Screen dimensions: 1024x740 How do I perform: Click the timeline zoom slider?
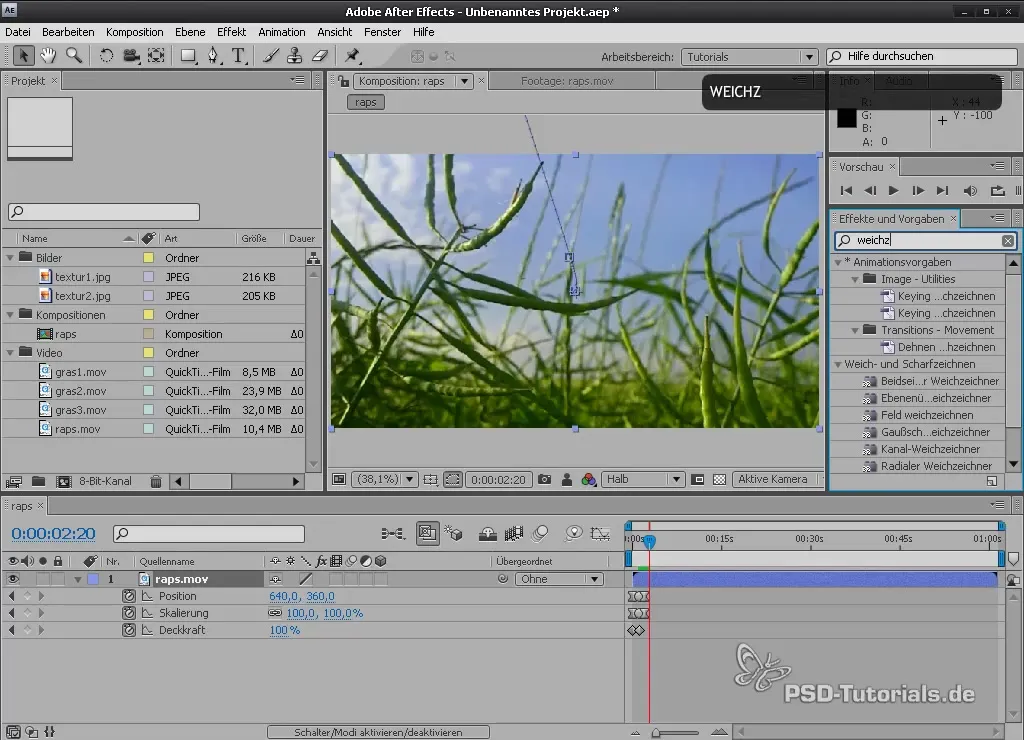coord(677,733)
